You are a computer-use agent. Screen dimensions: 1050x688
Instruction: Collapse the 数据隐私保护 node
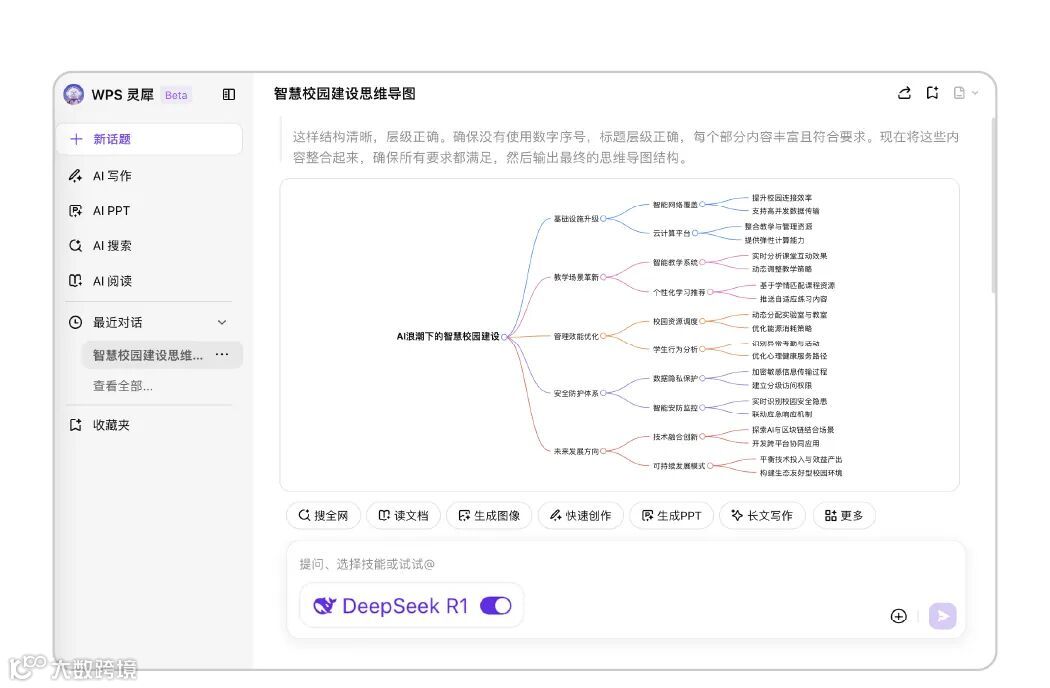pyautogui.click(x=702, y=379)
